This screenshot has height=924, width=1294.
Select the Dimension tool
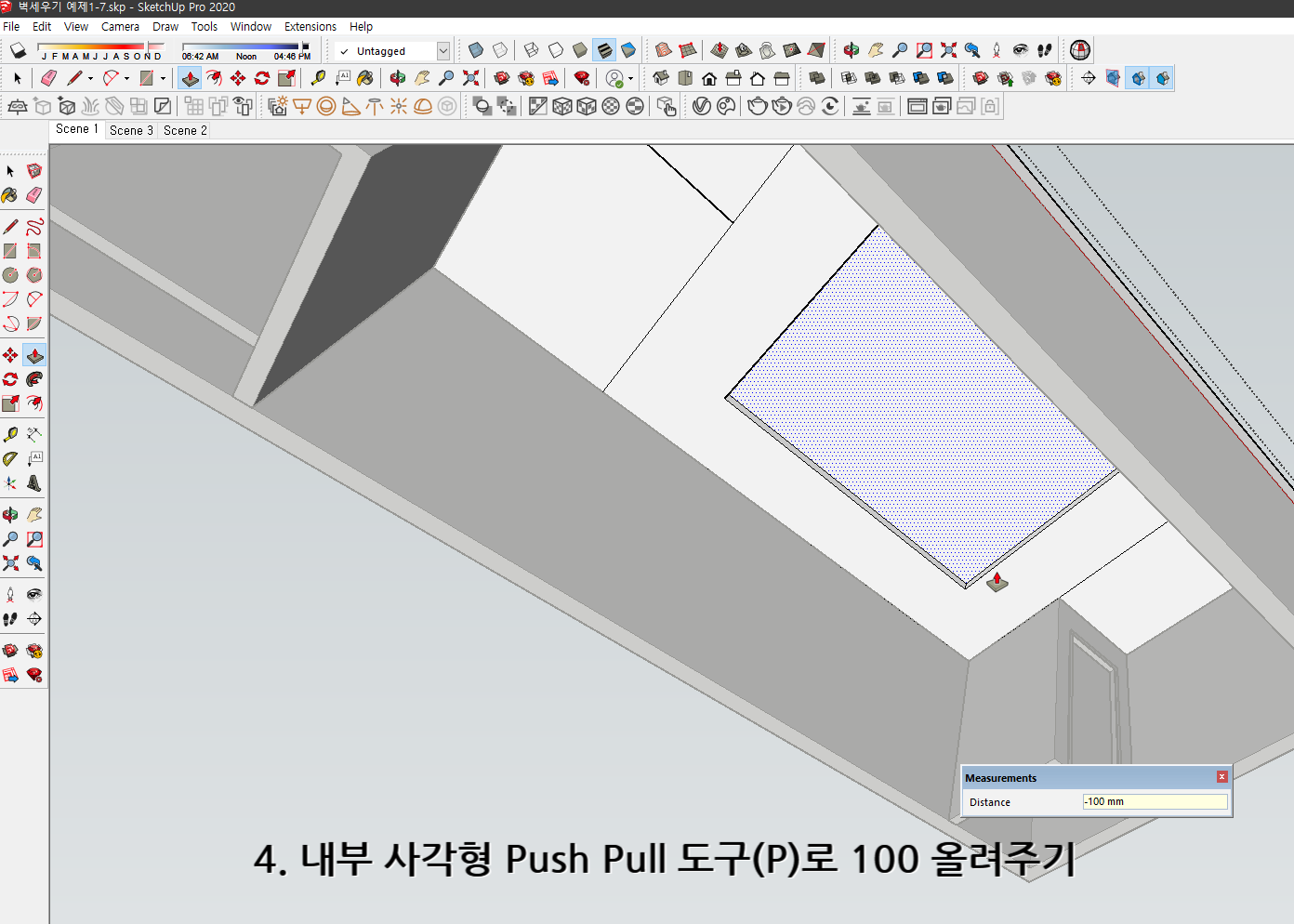pos(34,434)
